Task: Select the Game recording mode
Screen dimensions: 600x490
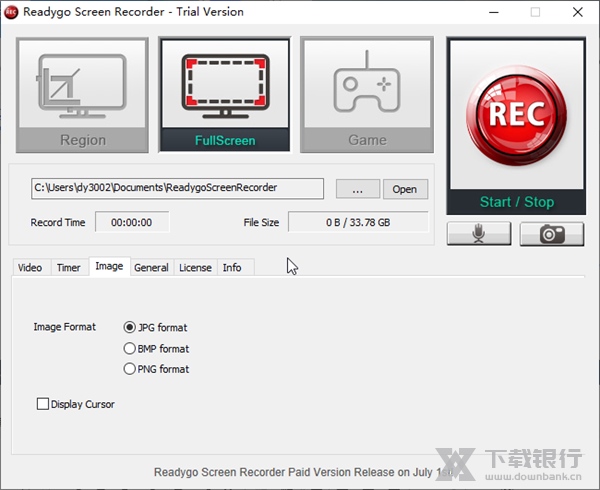Action: point(367,95)
